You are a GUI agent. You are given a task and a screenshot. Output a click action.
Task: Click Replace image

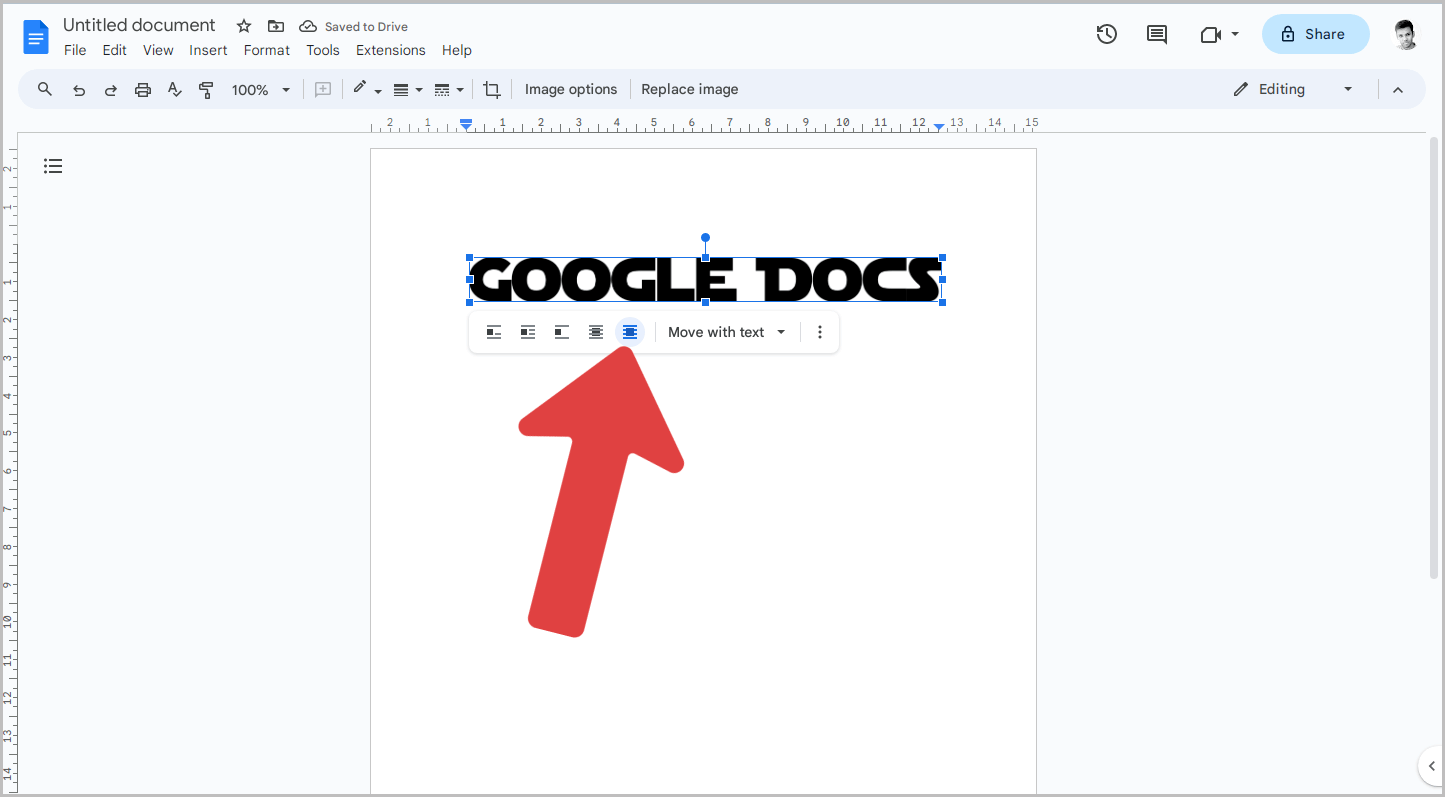(x=690, y=89)
